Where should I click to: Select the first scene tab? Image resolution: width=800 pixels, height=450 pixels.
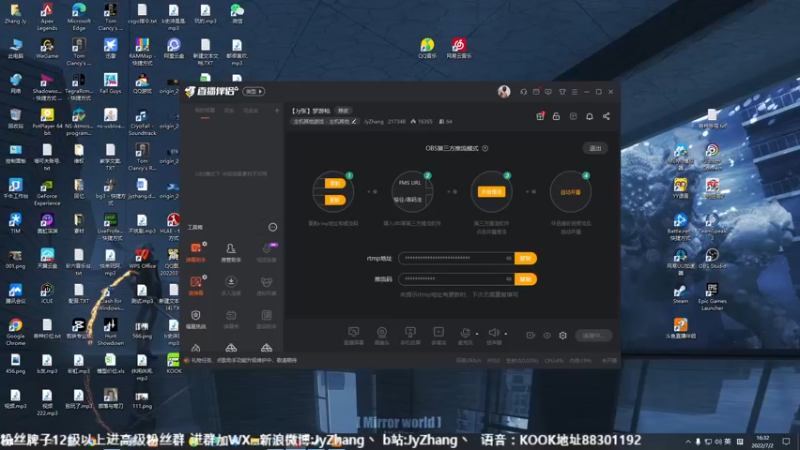tap(205, 111)
